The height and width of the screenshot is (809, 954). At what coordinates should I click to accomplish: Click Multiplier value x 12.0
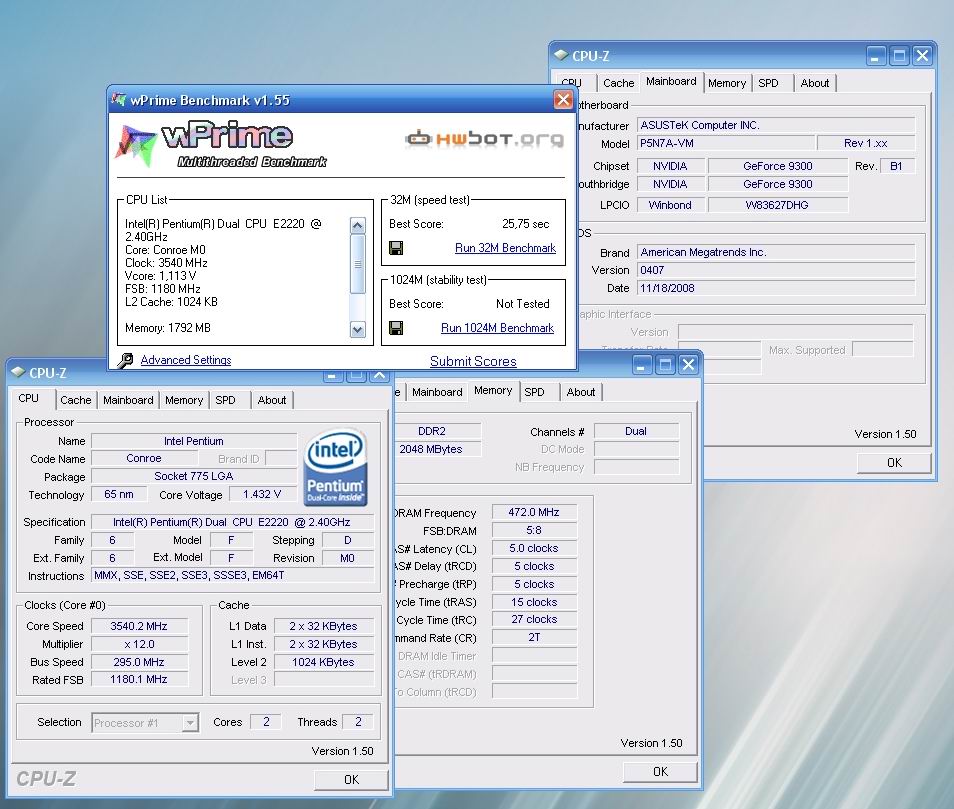click(x=139, y=644)
